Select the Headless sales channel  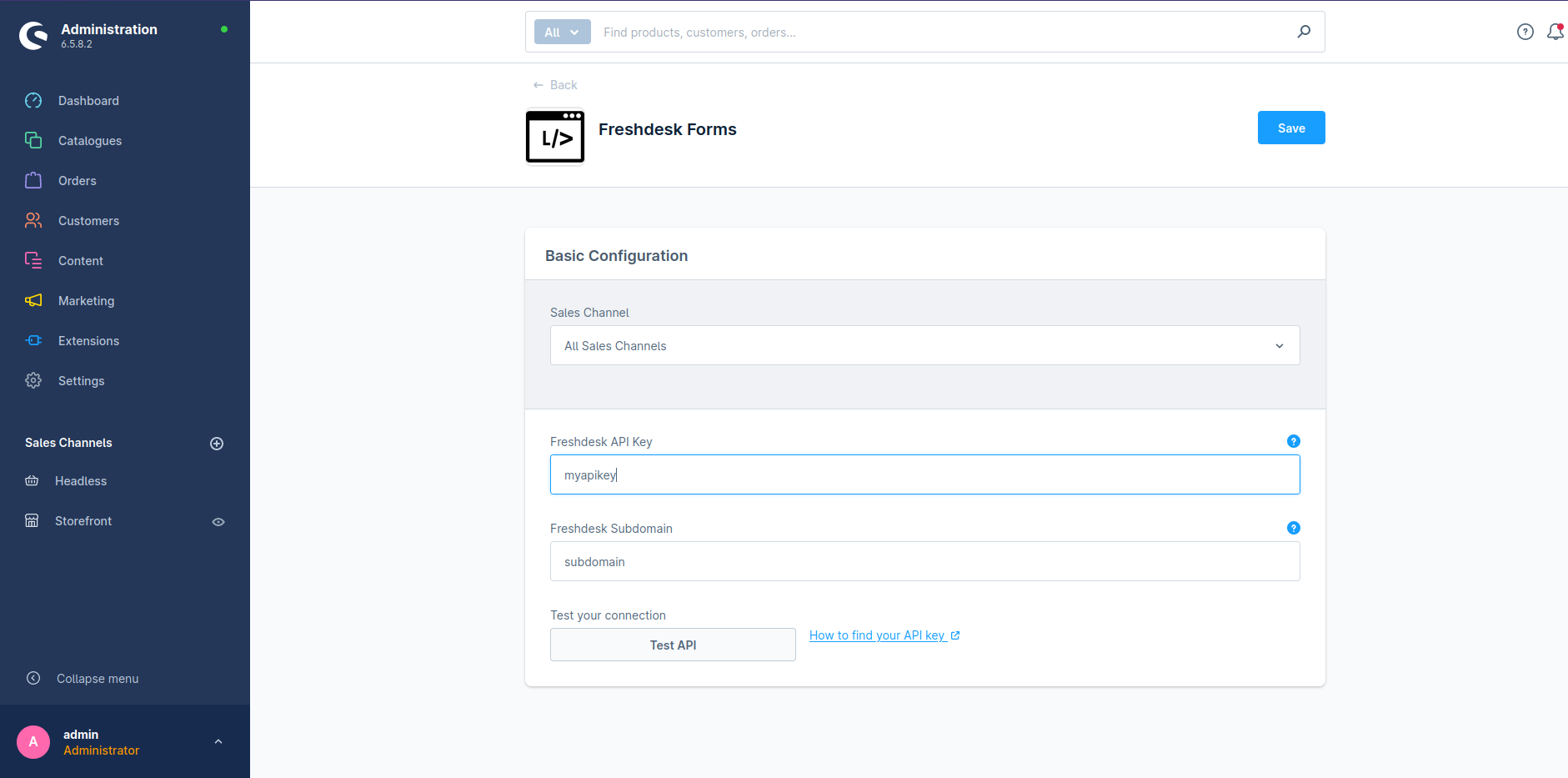point(81,481)
